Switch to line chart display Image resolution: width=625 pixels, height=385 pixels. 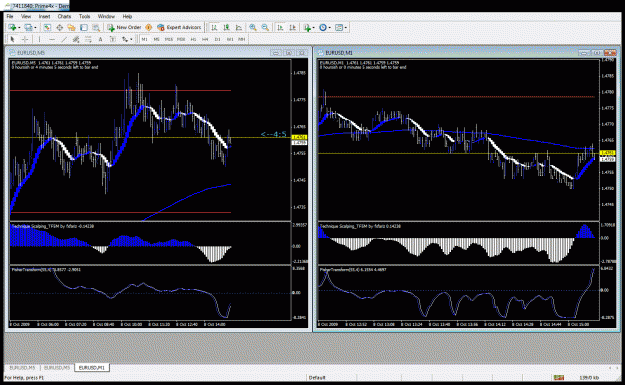coord(239,28)
